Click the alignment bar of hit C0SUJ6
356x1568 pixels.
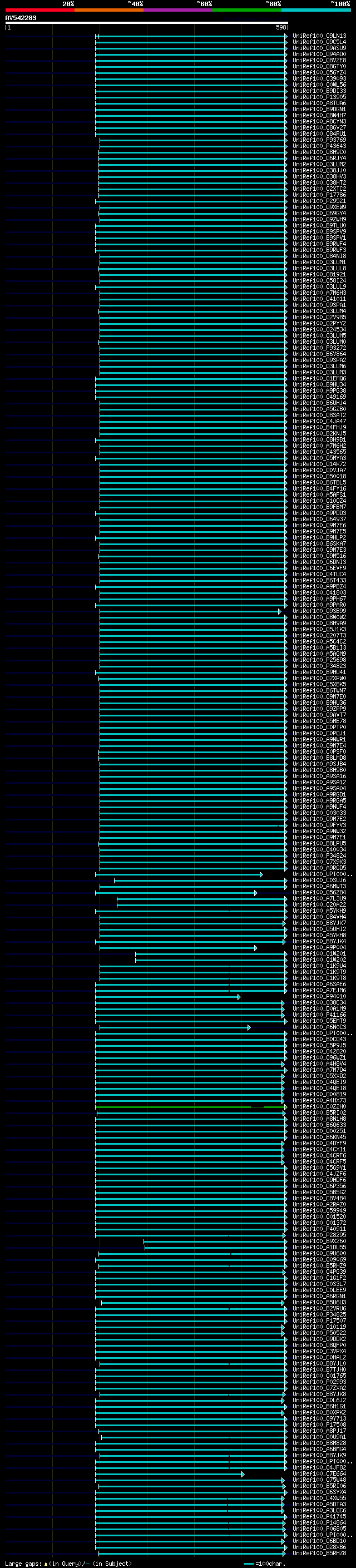pos(201,880)
